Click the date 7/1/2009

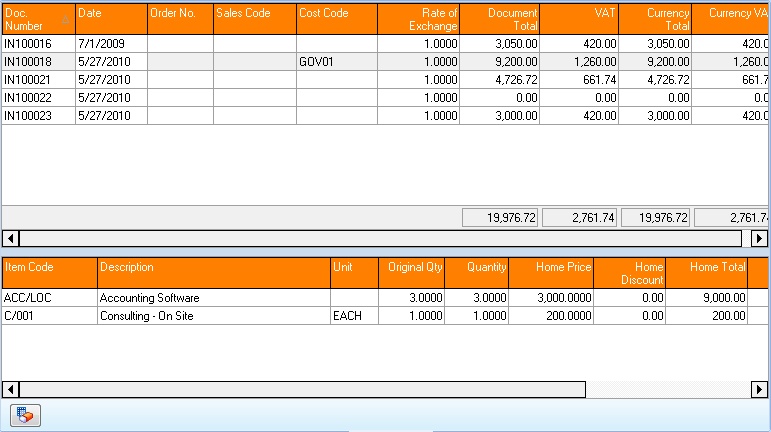point(101,44)
